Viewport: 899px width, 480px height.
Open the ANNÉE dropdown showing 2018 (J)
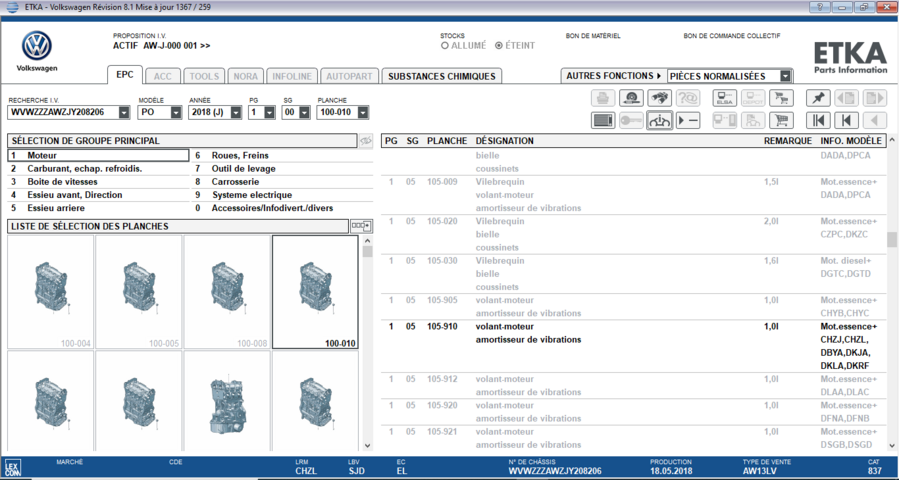(x=236, y=112)
